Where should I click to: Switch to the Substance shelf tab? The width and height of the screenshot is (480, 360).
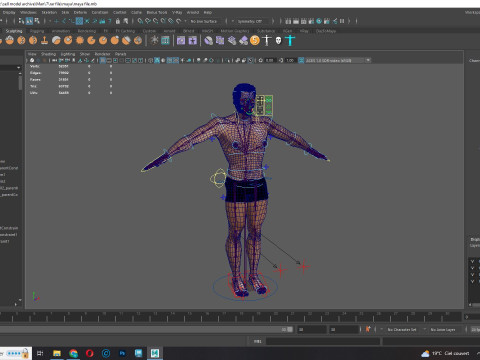(x=266, y=31)
